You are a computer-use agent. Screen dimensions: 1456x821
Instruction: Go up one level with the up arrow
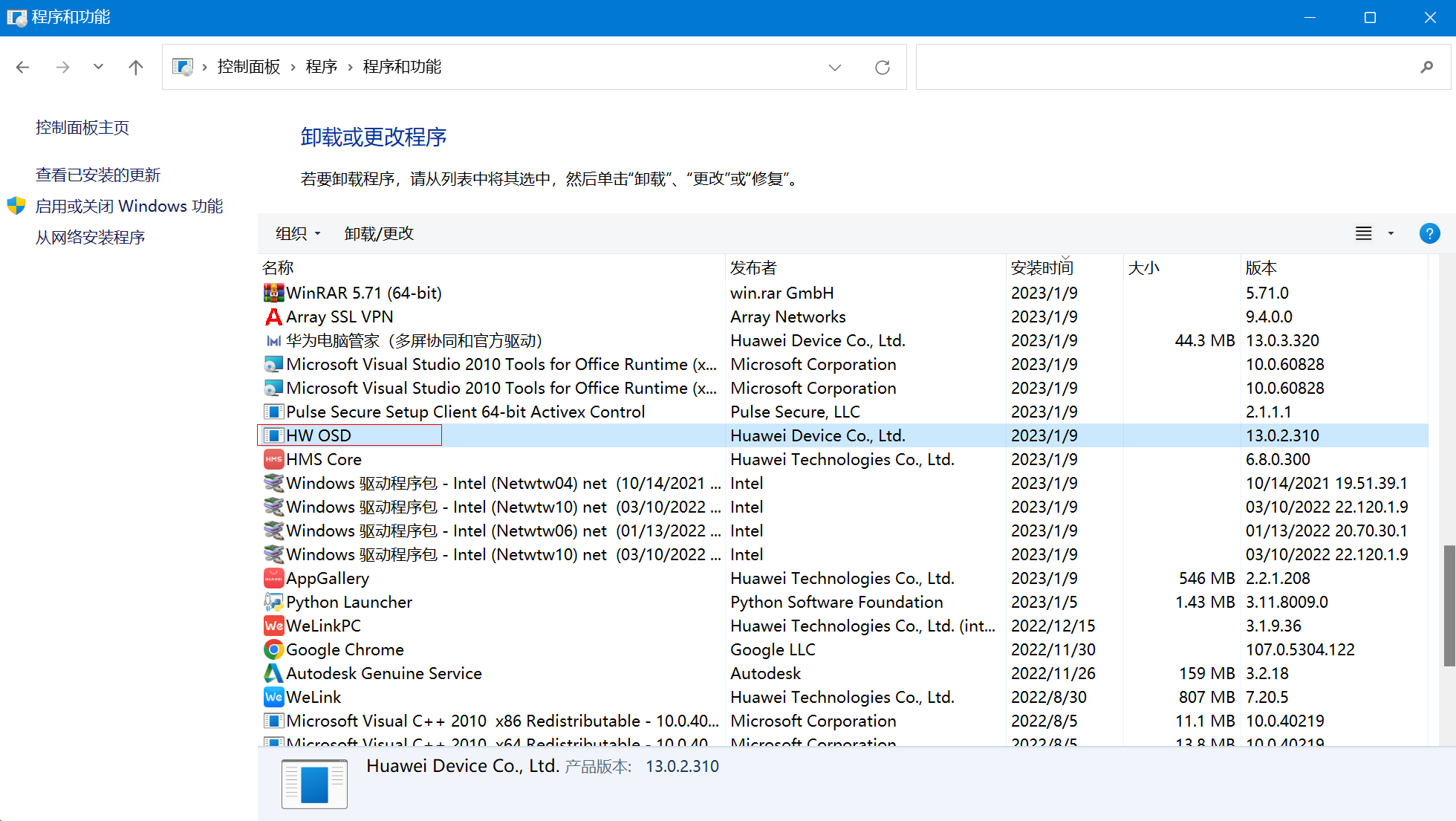(135, 68)
